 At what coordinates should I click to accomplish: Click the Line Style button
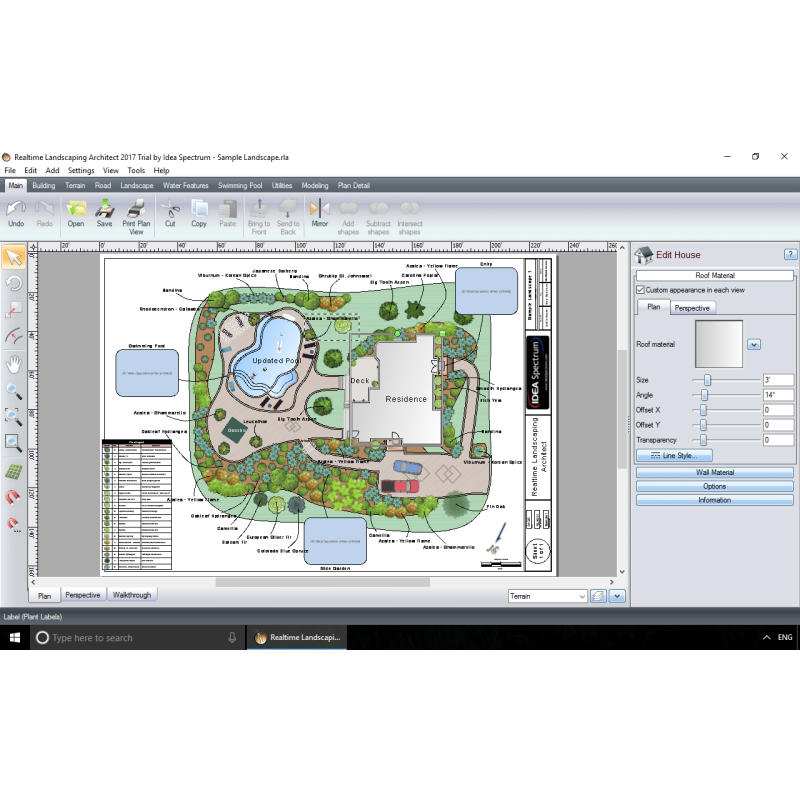pyautogui.click(x=673, y=456)
